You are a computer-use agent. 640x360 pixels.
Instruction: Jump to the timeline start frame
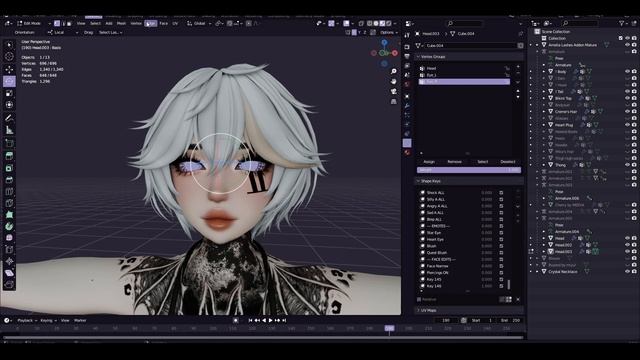tap(250, 320)
